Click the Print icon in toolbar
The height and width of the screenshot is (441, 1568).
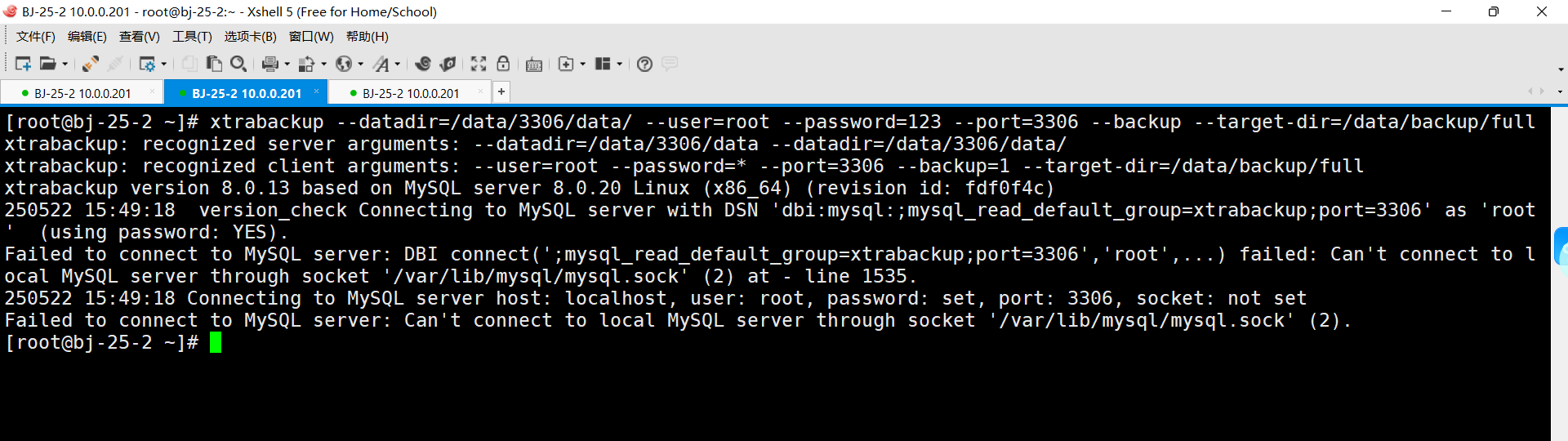point(270,64)
